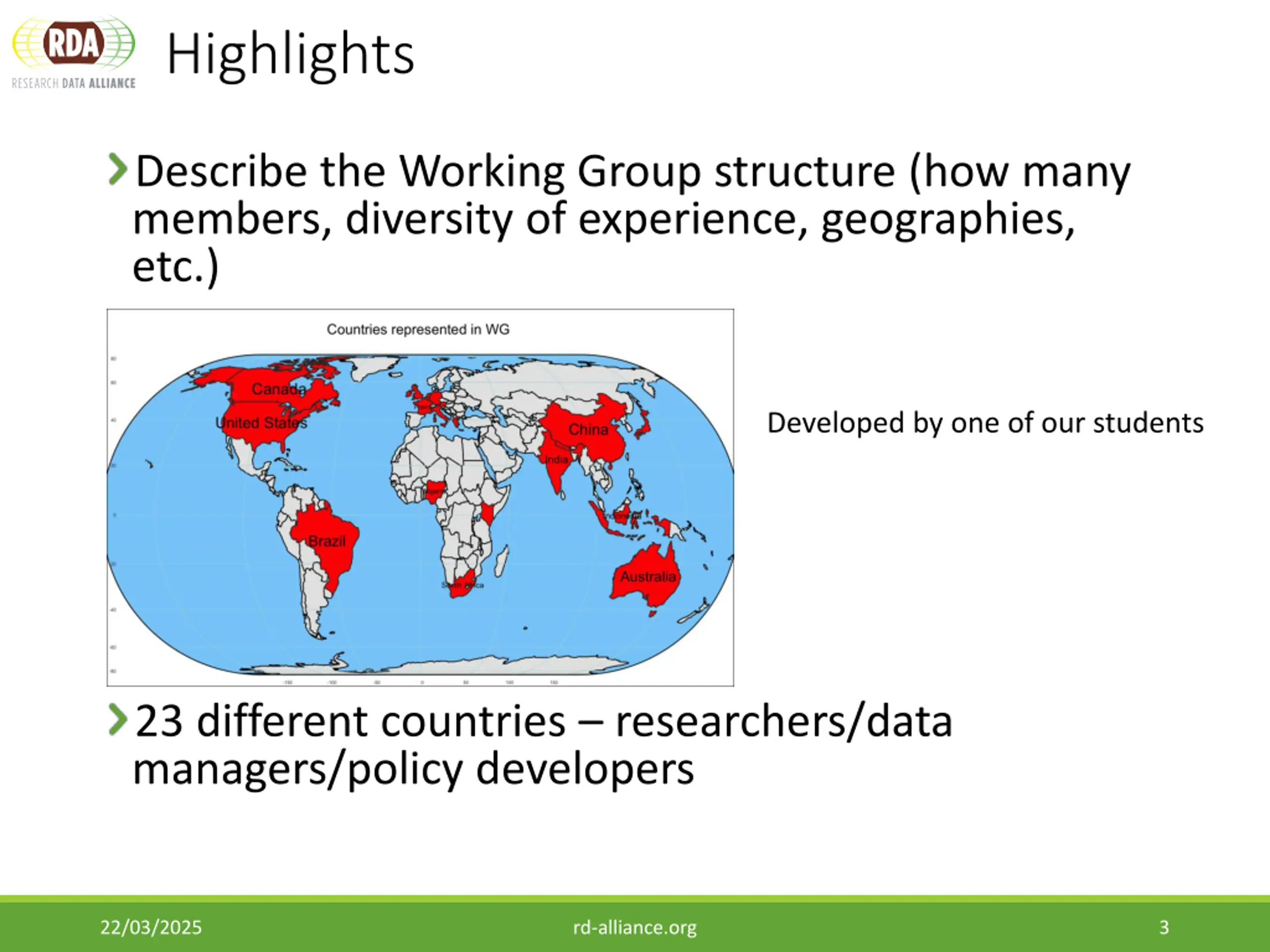Image resolution: width=1270 pixels, height=952 pixels.
Task: Click the rd-alliance.org footer link
Action: coord(635,927)
